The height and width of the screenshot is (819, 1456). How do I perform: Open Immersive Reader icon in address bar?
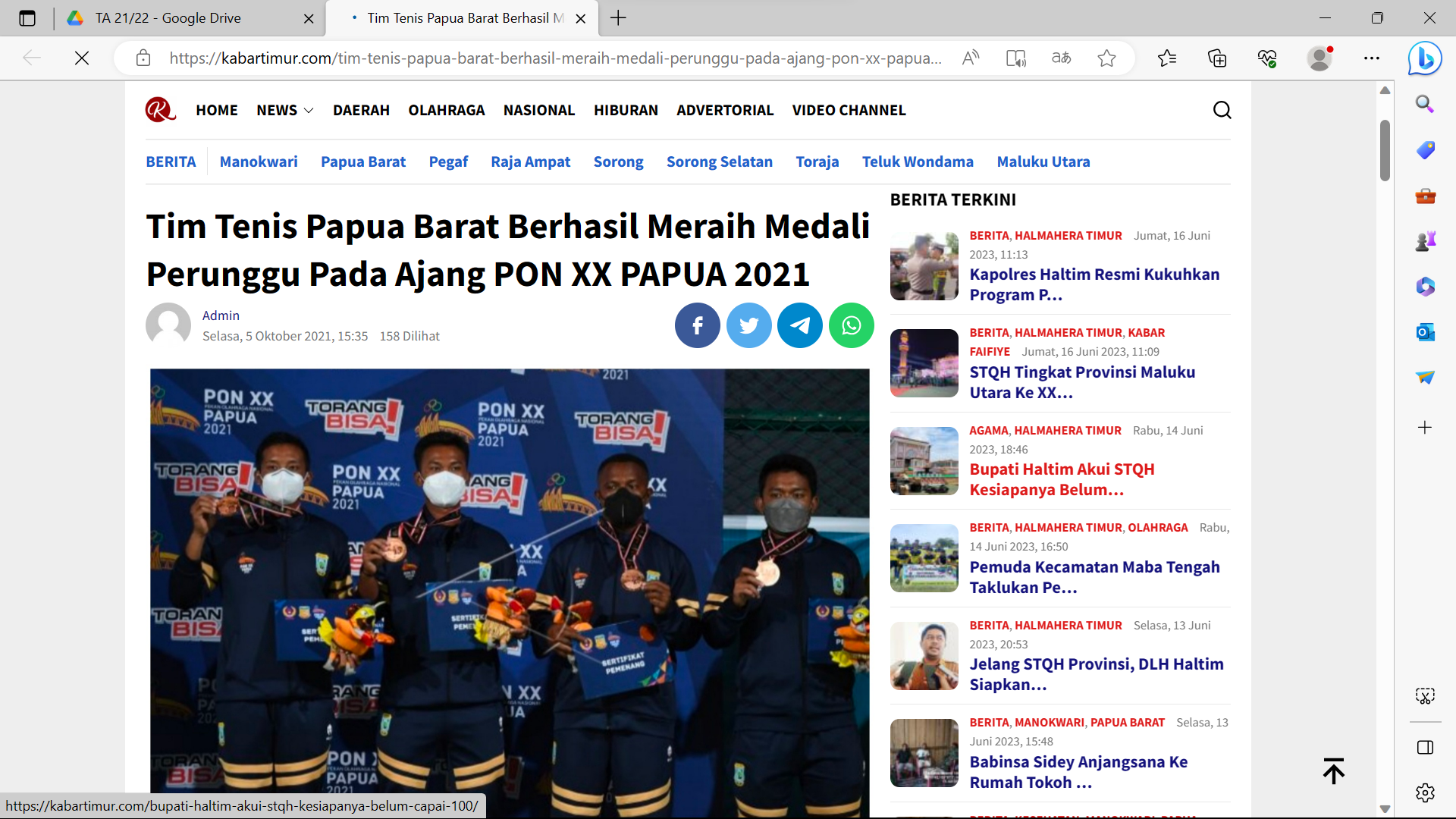[x=1015, y=58]
